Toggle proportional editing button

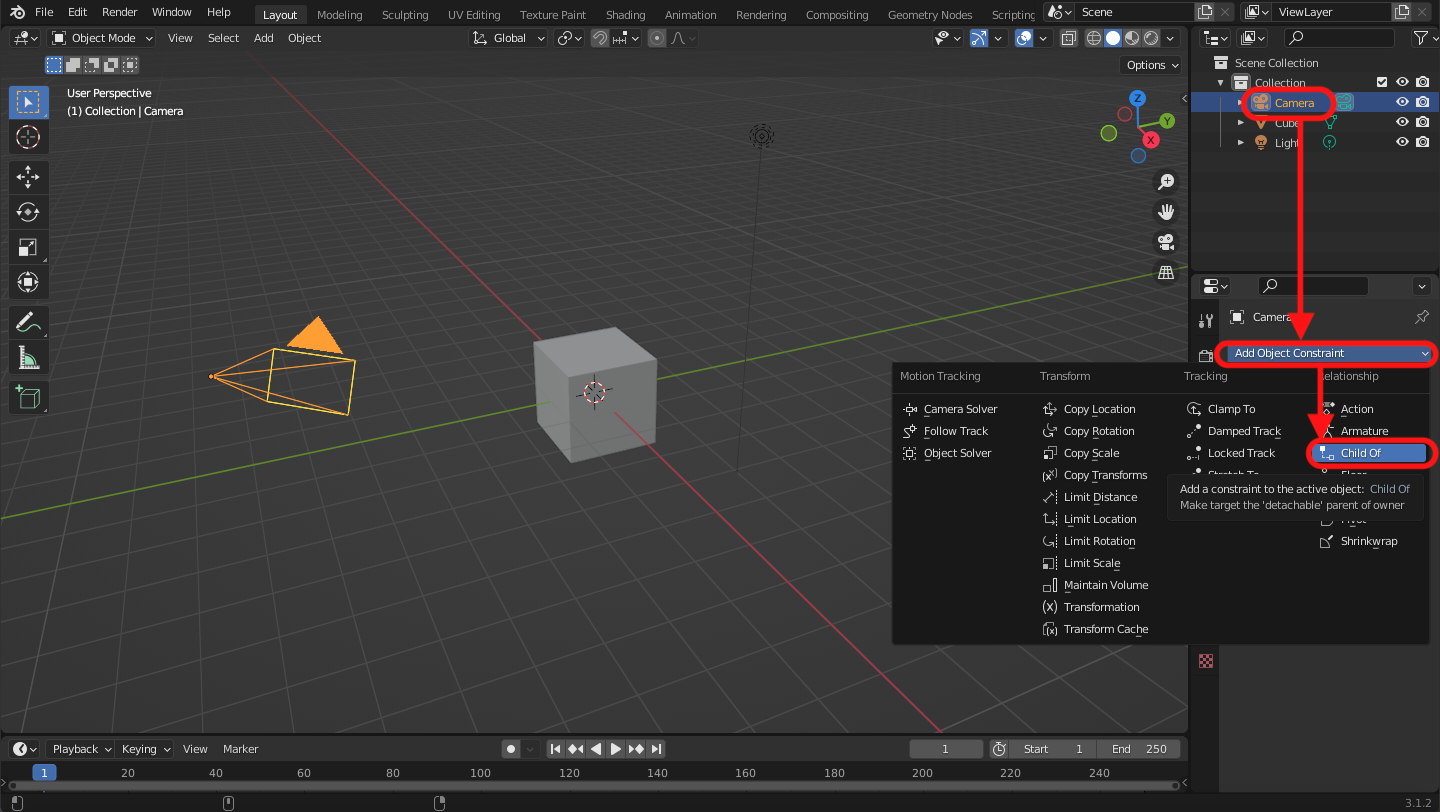click(657, 38)
